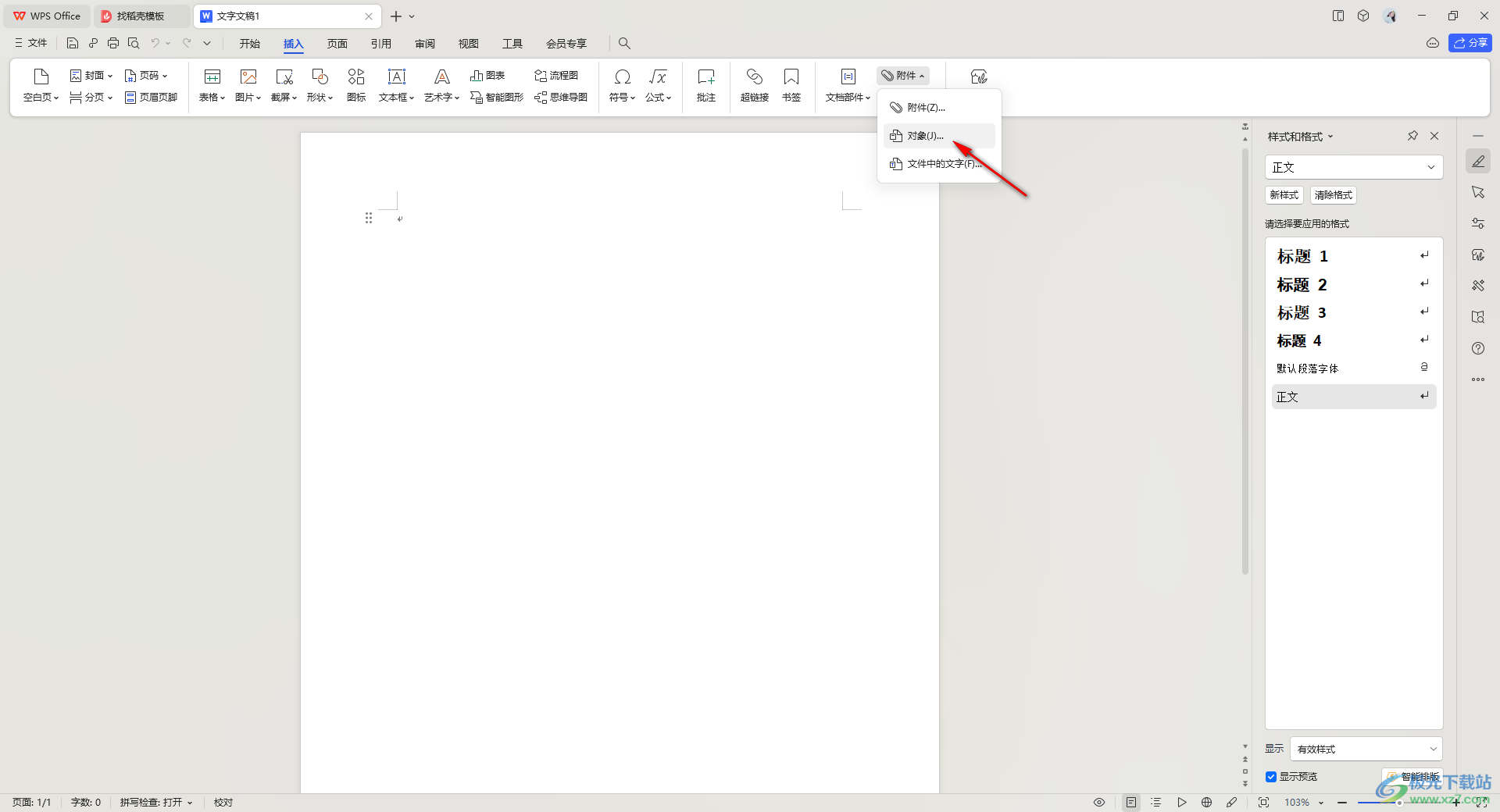This screenshot has height=812, width=1500.
Task: Choose the Object(J) menu entry
Action: tap(939, 136)
